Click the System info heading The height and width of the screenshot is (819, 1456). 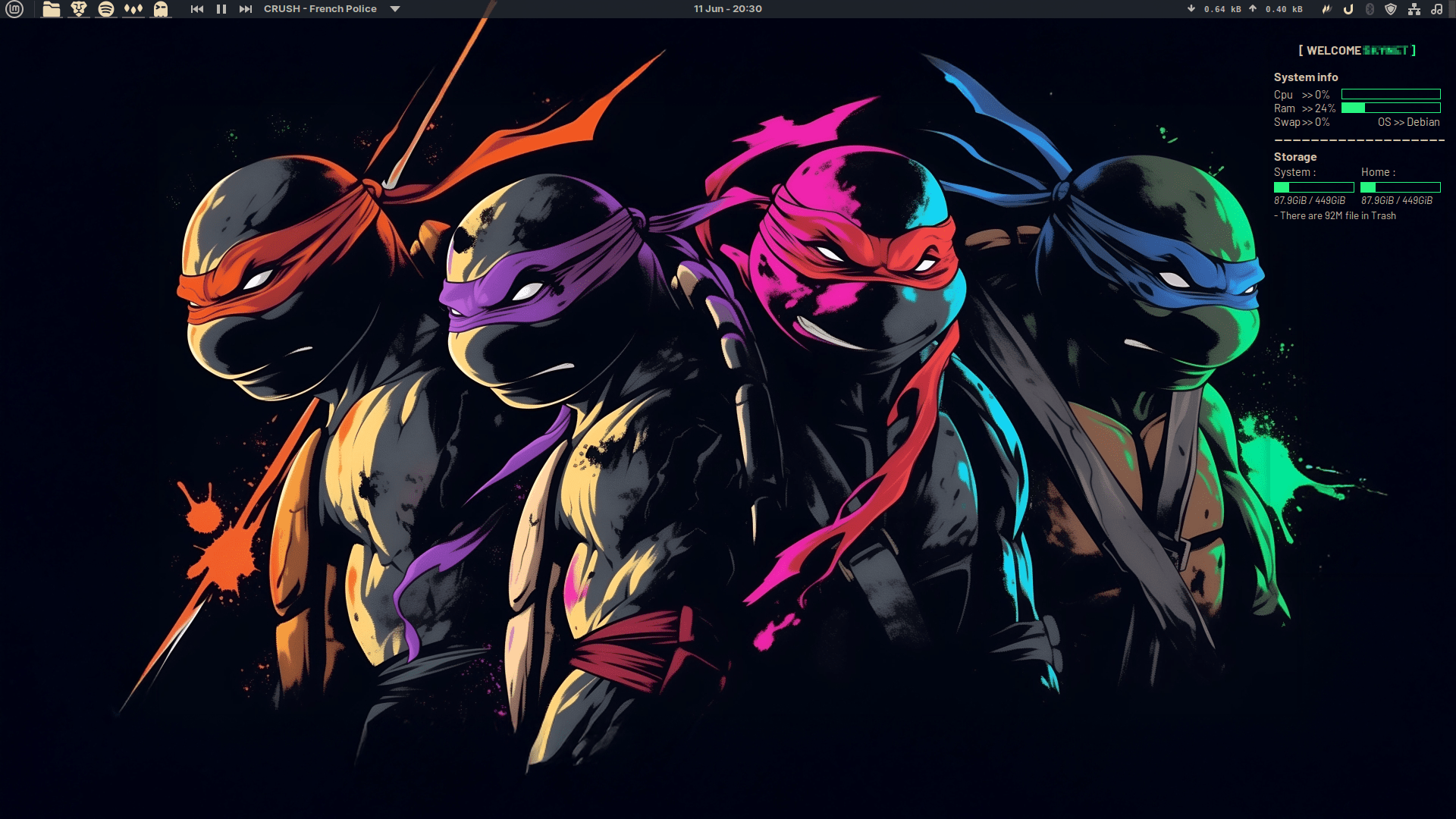[x=1306, y=77]
